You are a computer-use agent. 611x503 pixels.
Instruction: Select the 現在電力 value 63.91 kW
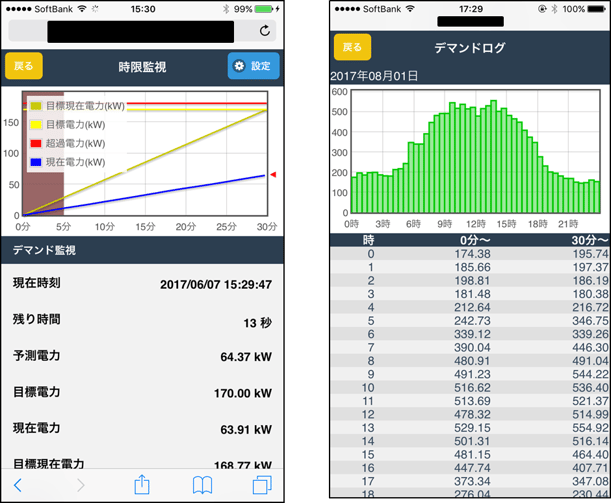246,429
